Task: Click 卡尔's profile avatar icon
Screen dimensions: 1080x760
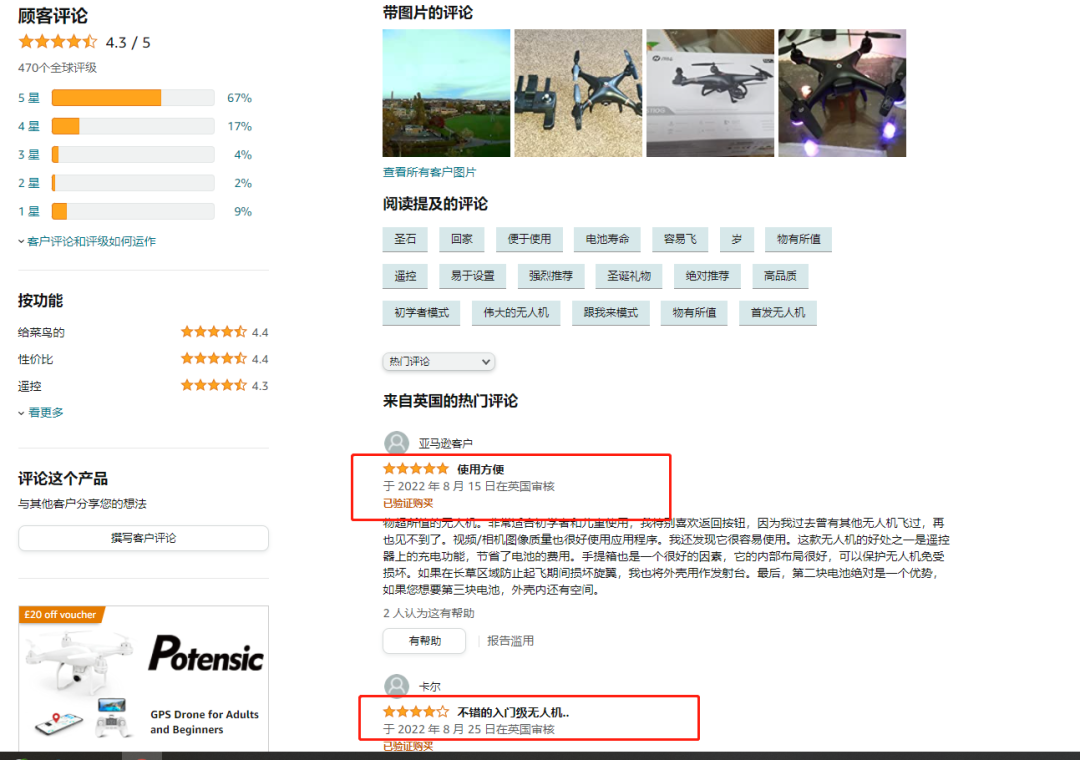Action: (x=397, y=686)
